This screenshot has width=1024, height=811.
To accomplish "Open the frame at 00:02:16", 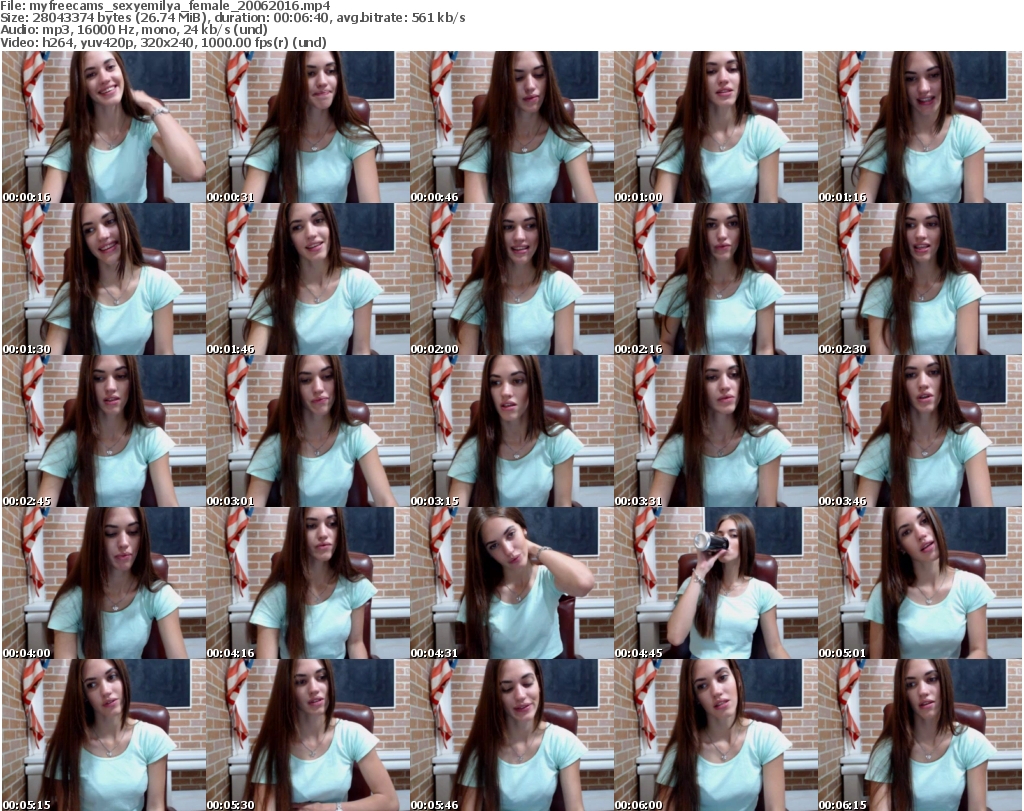I will click(716, 279).
